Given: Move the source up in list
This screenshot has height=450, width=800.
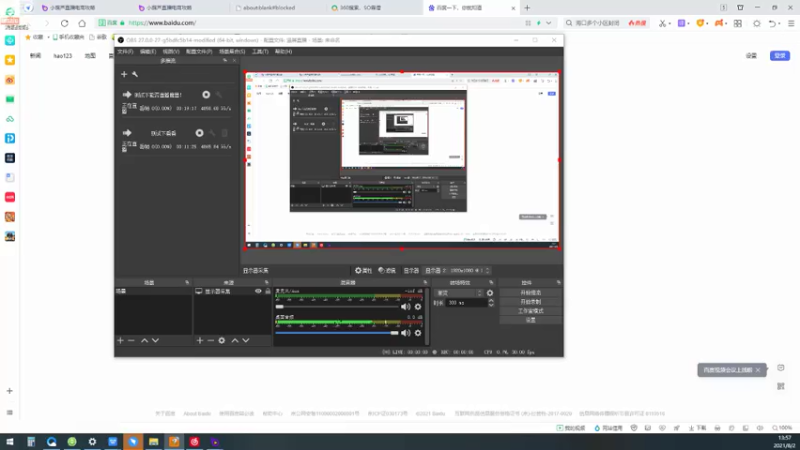Looking at the screenshot, I should pyautogui.click(x=235, y=340).
